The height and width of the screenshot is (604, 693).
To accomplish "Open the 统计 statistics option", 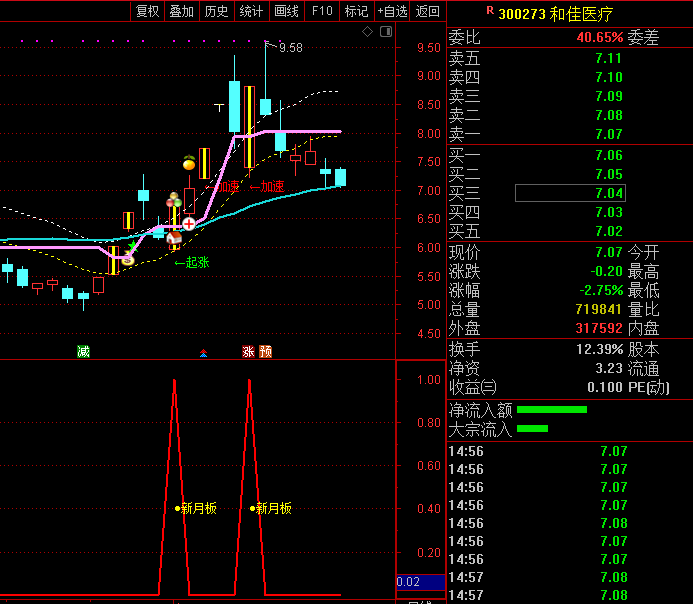I will pos(251,11).
